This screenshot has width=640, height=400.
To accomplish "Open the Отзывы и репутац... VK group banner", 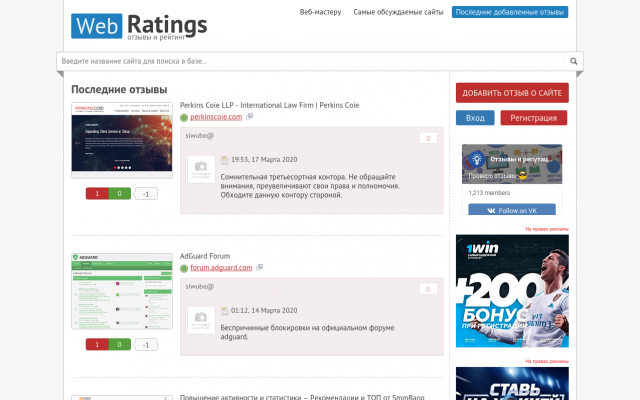I will (512, 164).
